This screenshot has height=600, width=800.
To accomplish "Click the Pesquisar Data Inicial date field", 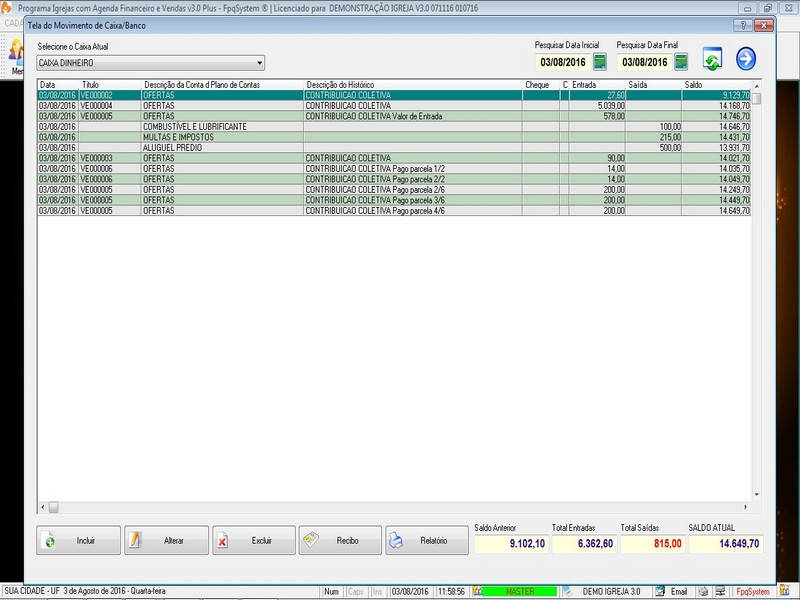I will click(x=563, y=62).
